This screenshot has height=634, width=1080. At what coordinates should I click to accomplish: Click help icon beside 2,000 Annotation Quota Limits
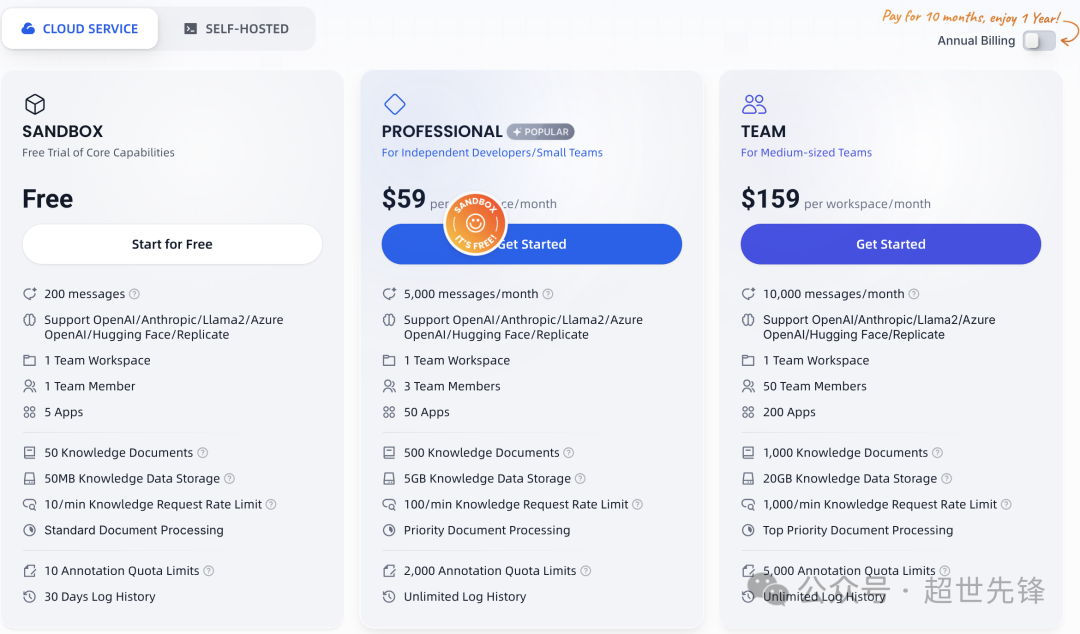(585, 571)
